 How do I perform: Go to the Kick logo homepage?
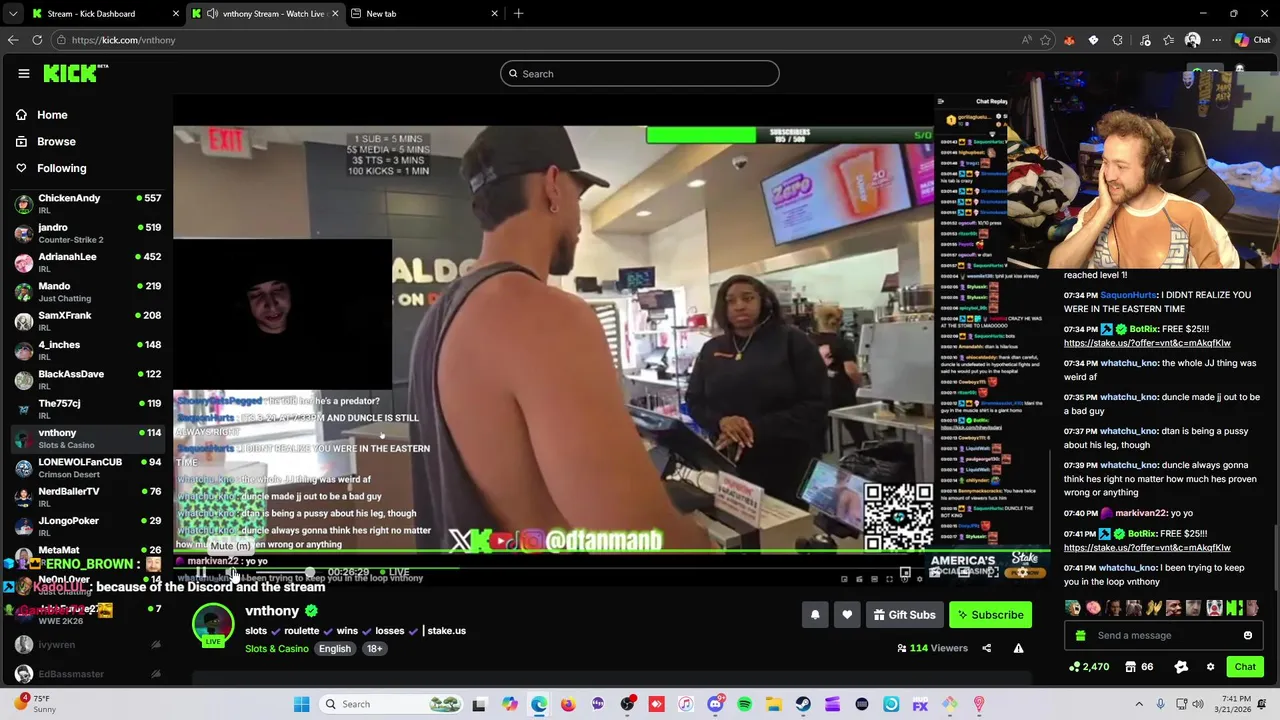(x=76, y=73)
